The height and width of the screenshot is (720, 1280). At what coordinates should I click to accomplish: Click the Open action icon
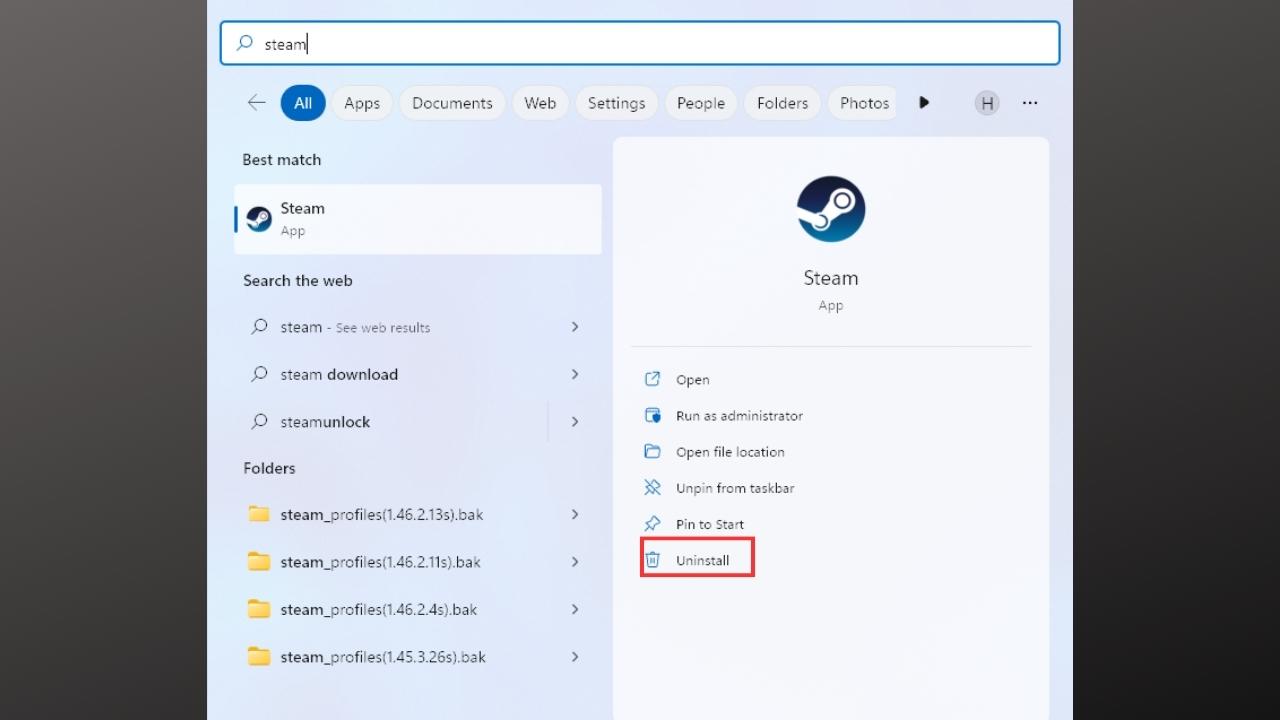[652, 379]
